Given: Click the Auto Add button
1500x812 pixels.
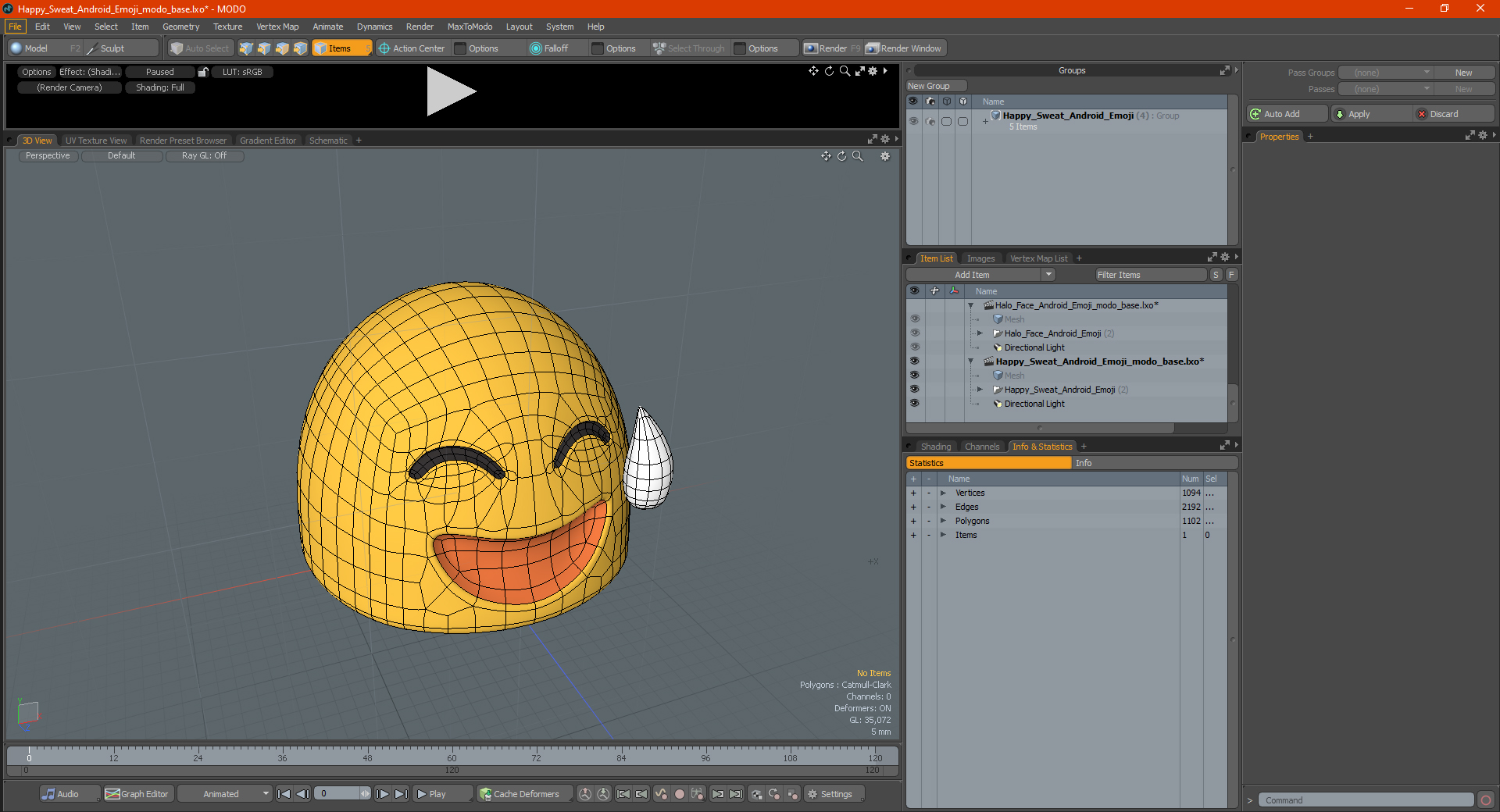Looking at the screenshot, I should (x=1287, y=114).
